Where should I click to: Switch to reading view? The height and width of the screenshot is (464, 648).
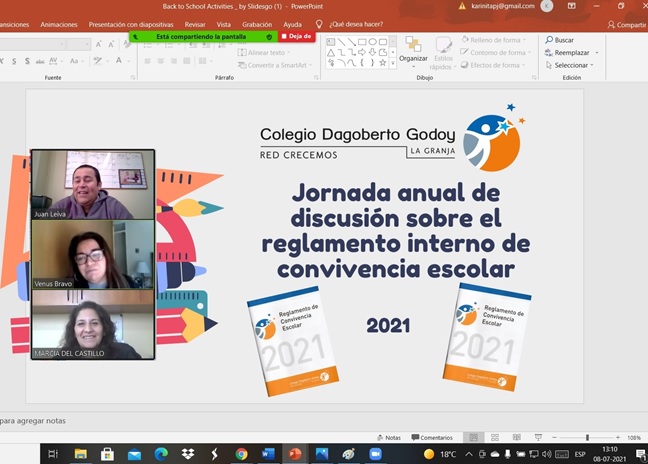pos(517,437)
